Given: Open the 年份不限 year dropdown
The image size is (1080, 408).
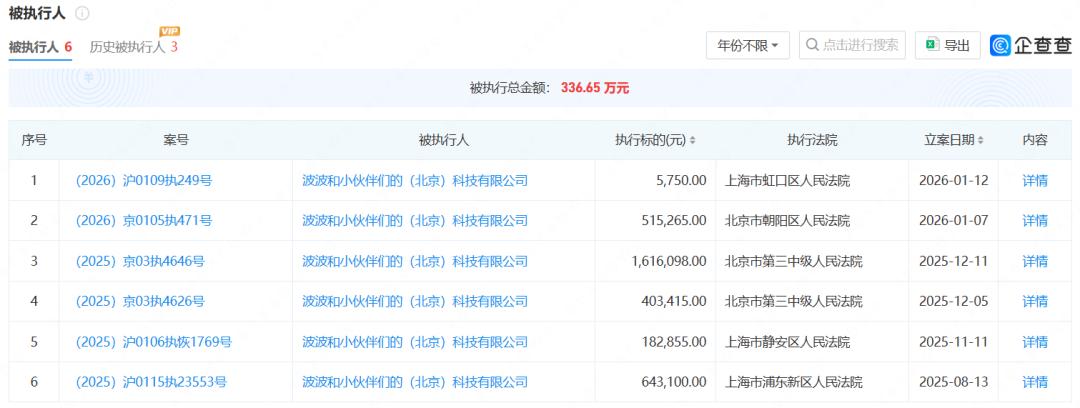Looking at the screenshot, I should (747, 45).
